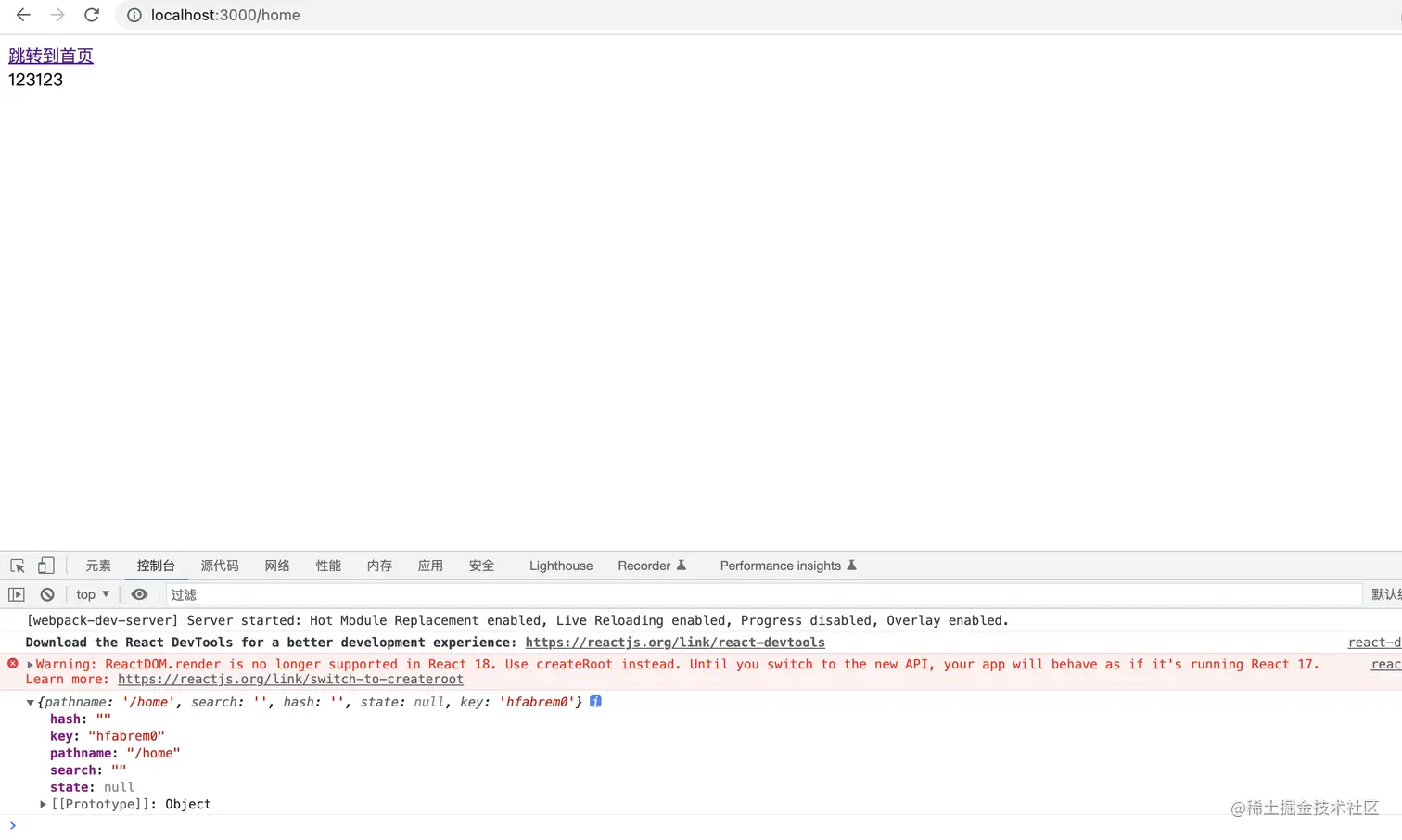This screenshot has height=840, width=1402.
Task: Show the console sidebar panel icon
Action: coord(17,594)
